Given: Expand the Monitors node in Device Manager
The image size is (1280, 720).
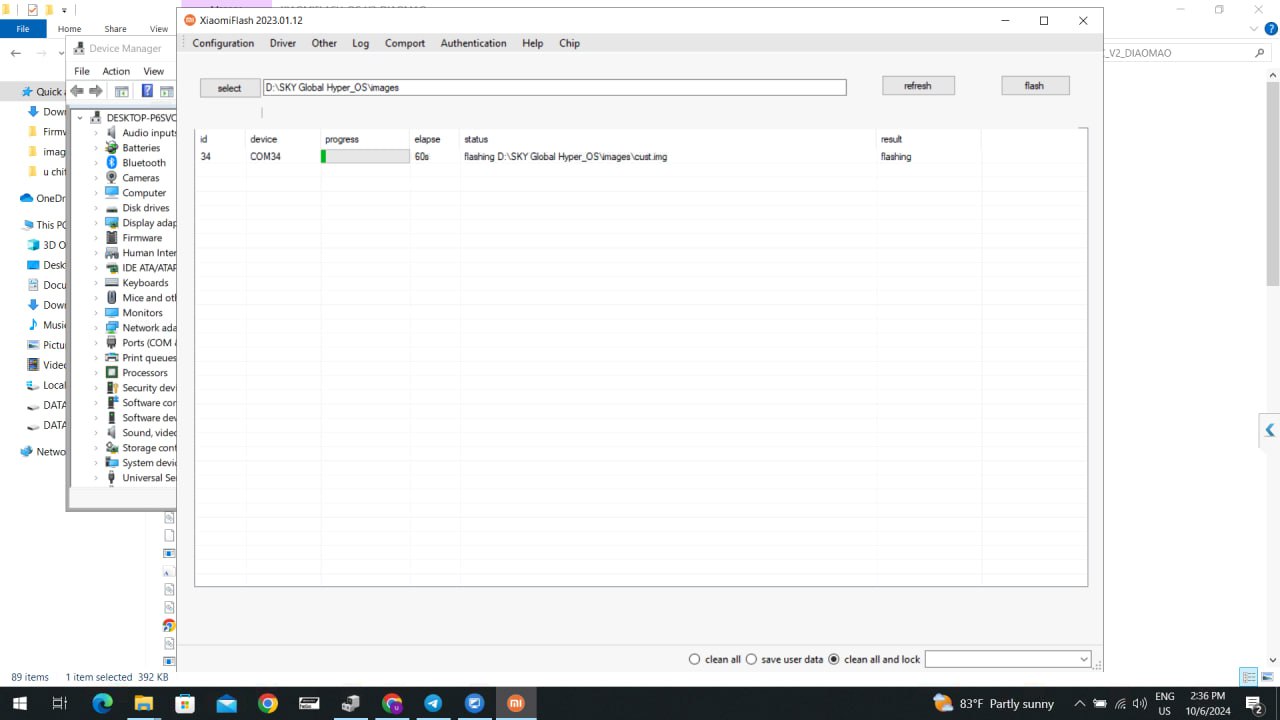Looking at the screenshot, I should [x=97, y=313].
